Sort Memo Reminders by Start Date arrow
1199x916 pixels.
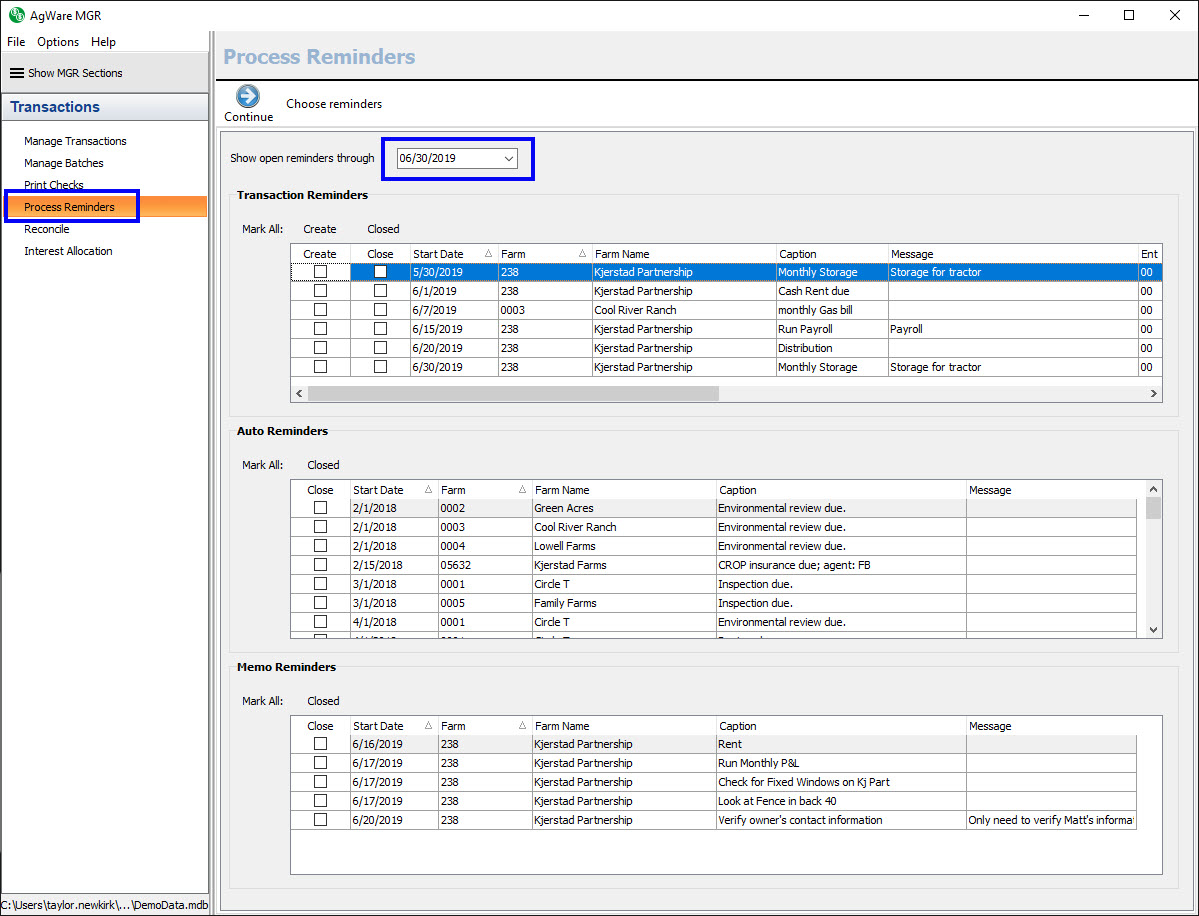tap(428, 726)
